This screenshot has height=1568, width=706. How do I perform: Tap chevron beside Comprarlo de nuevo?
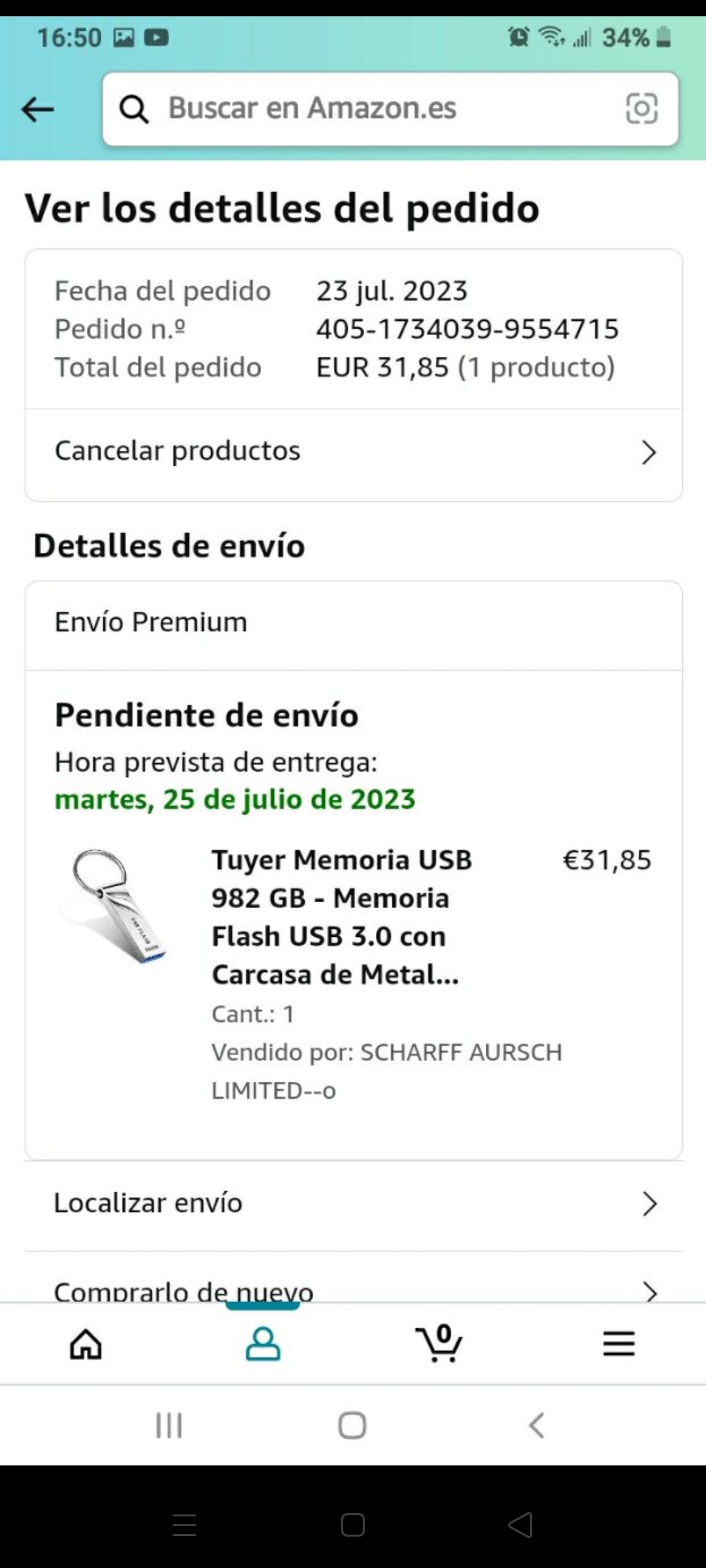click(x=649, y=1291)
